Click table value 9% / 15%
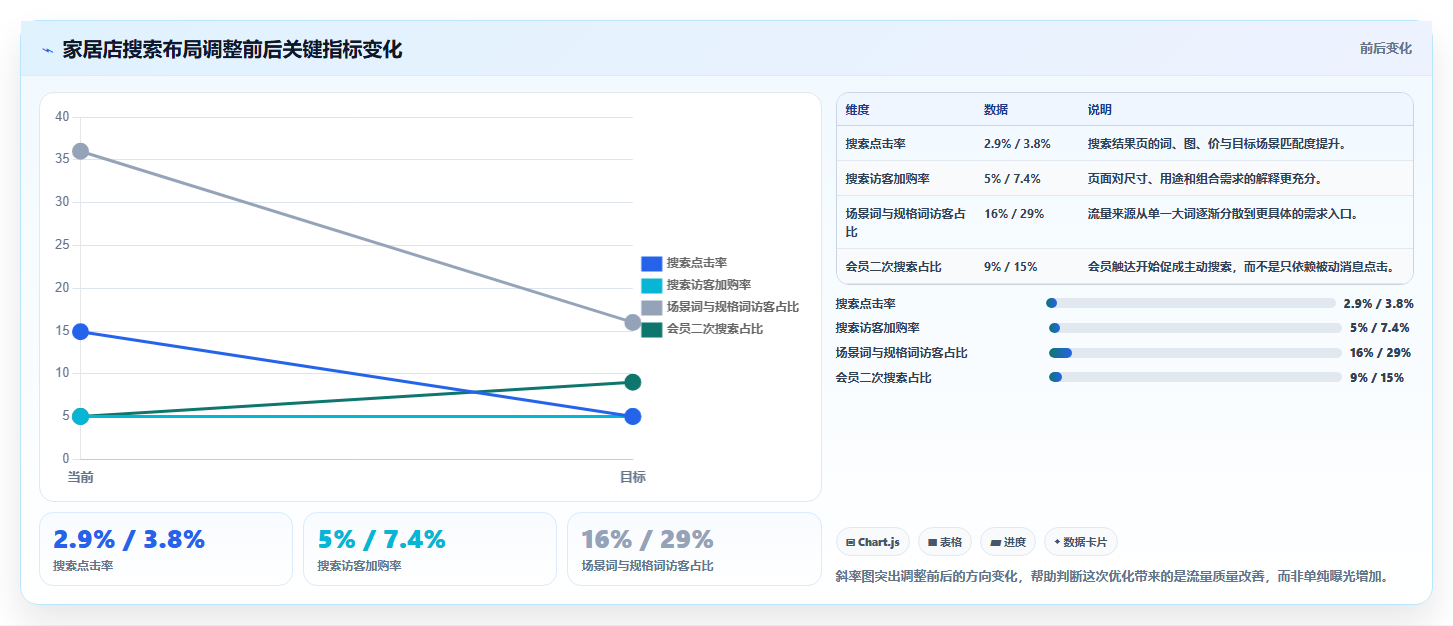1453x626 pixels. click(x=1011, y=267)
